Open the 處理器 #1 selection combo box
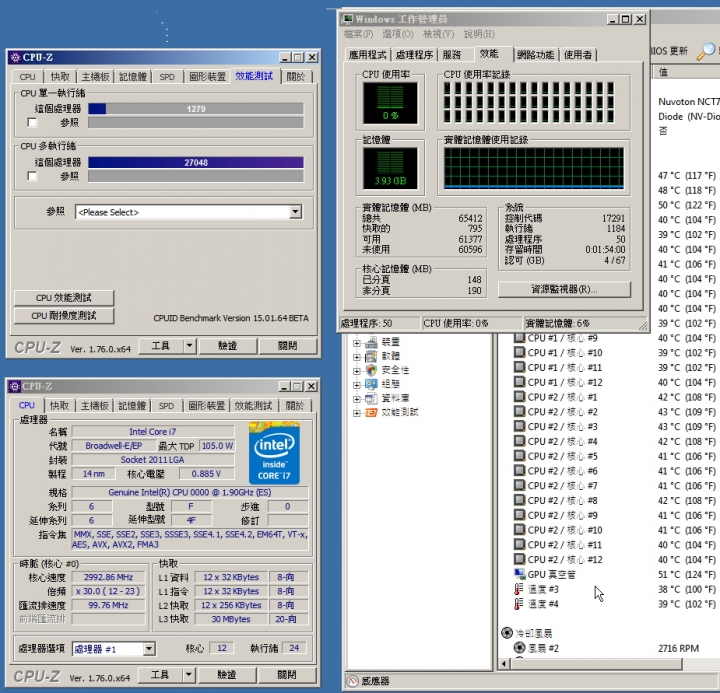720x693 pixels. [113, 649]
